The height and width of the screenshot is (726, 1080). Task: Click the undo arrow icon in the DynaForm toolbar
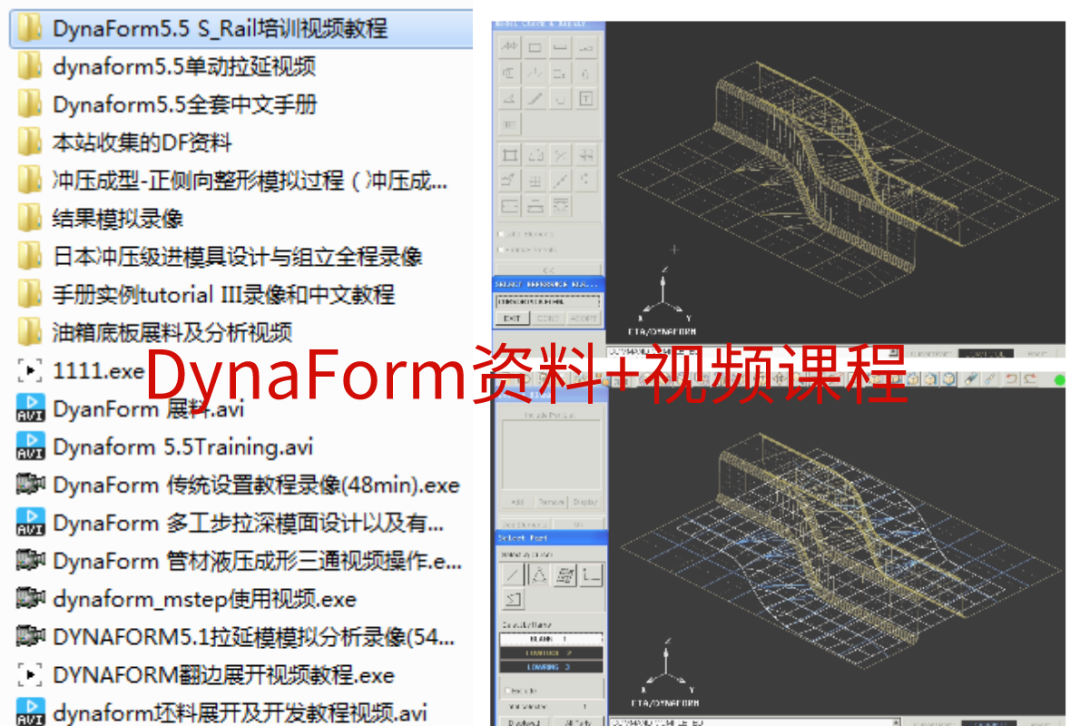1011,379
